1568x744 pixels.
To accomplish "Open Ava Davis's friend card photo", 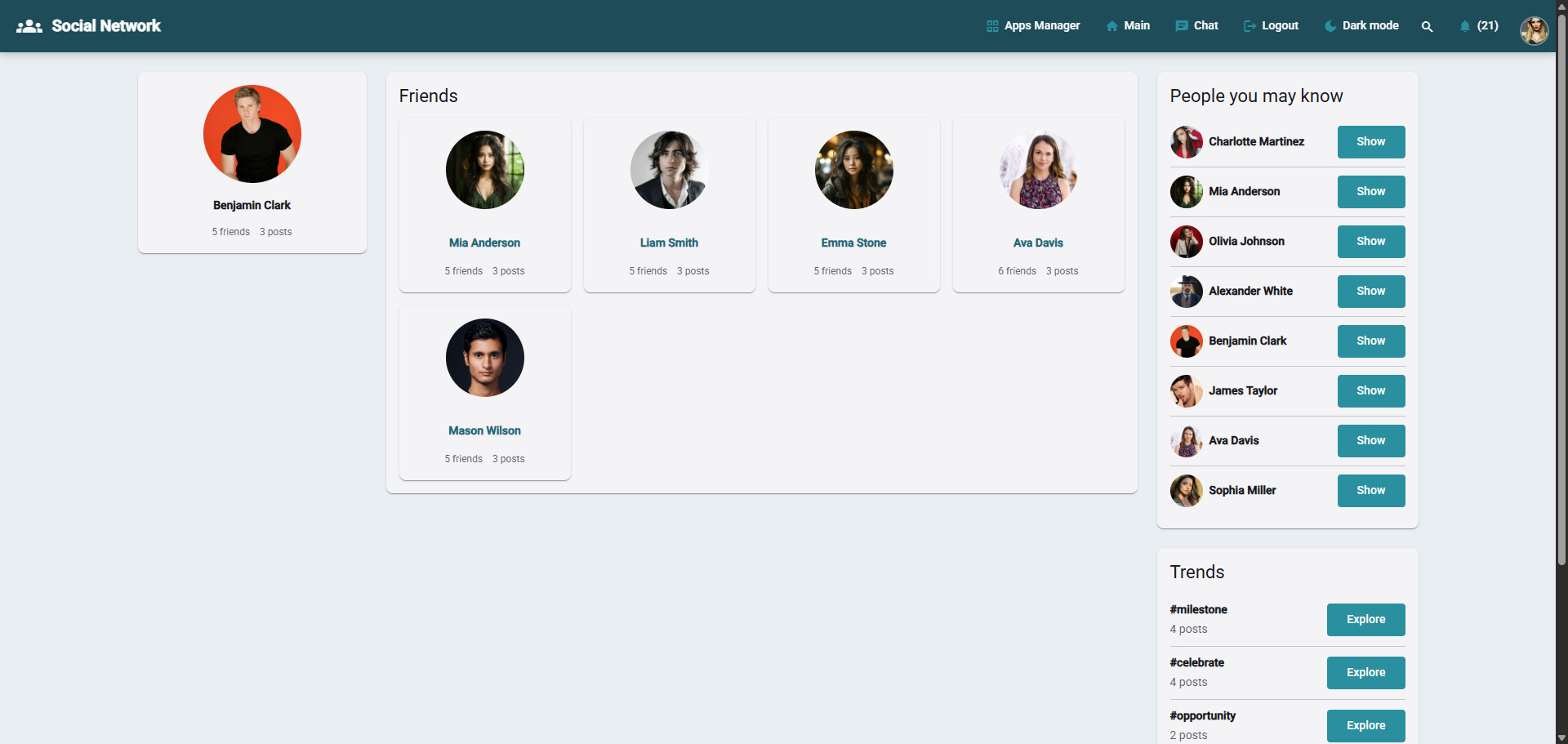I will (x=1039, y=170).
